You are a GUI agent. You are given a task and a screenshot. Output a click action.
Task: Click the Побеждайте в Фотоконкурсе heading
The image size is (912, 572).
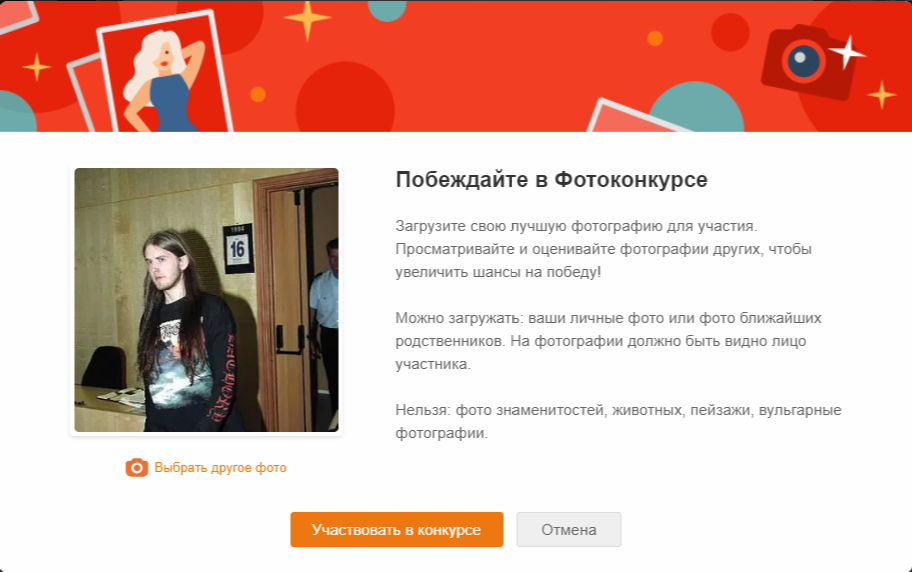tap(551, 179)
